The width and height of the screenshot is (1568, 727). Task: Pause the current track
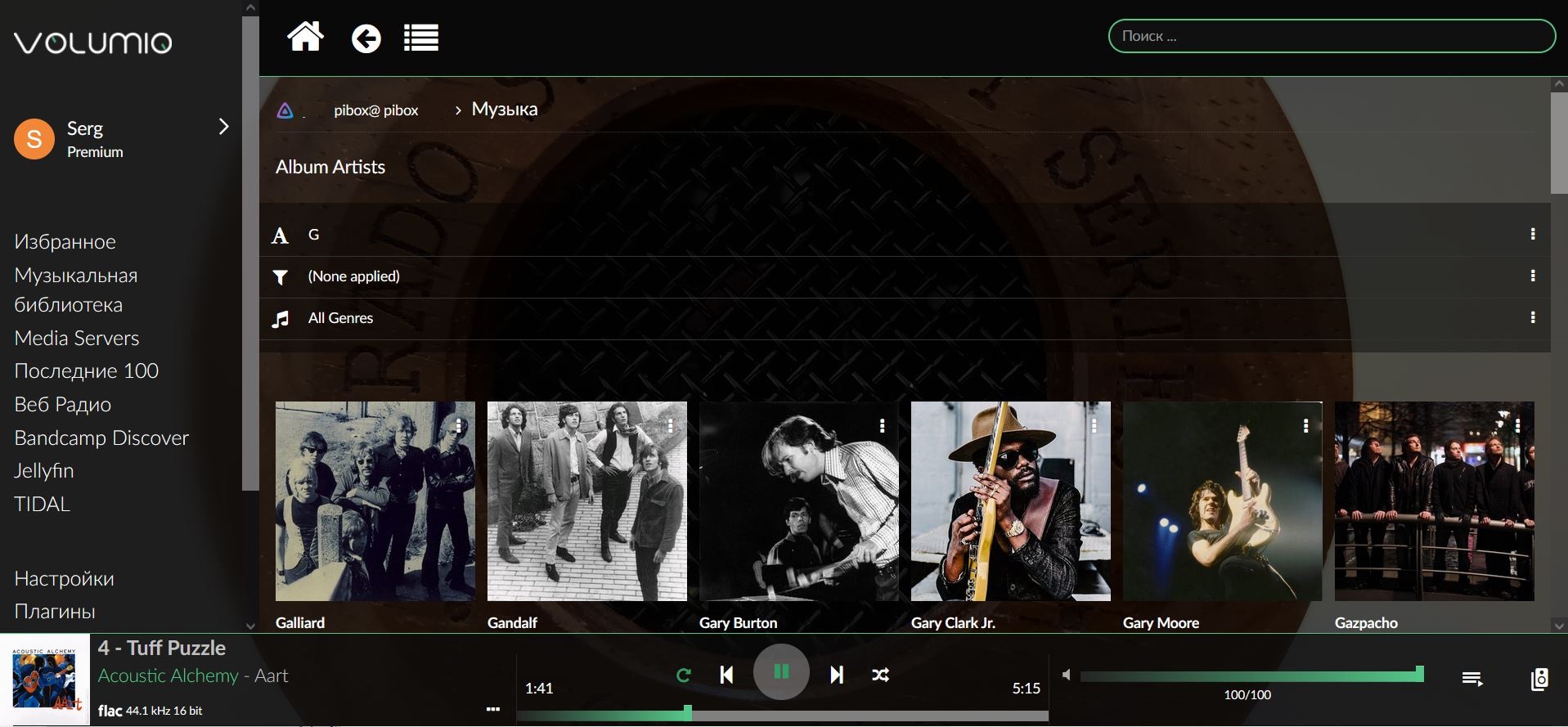tap(781, 672)
